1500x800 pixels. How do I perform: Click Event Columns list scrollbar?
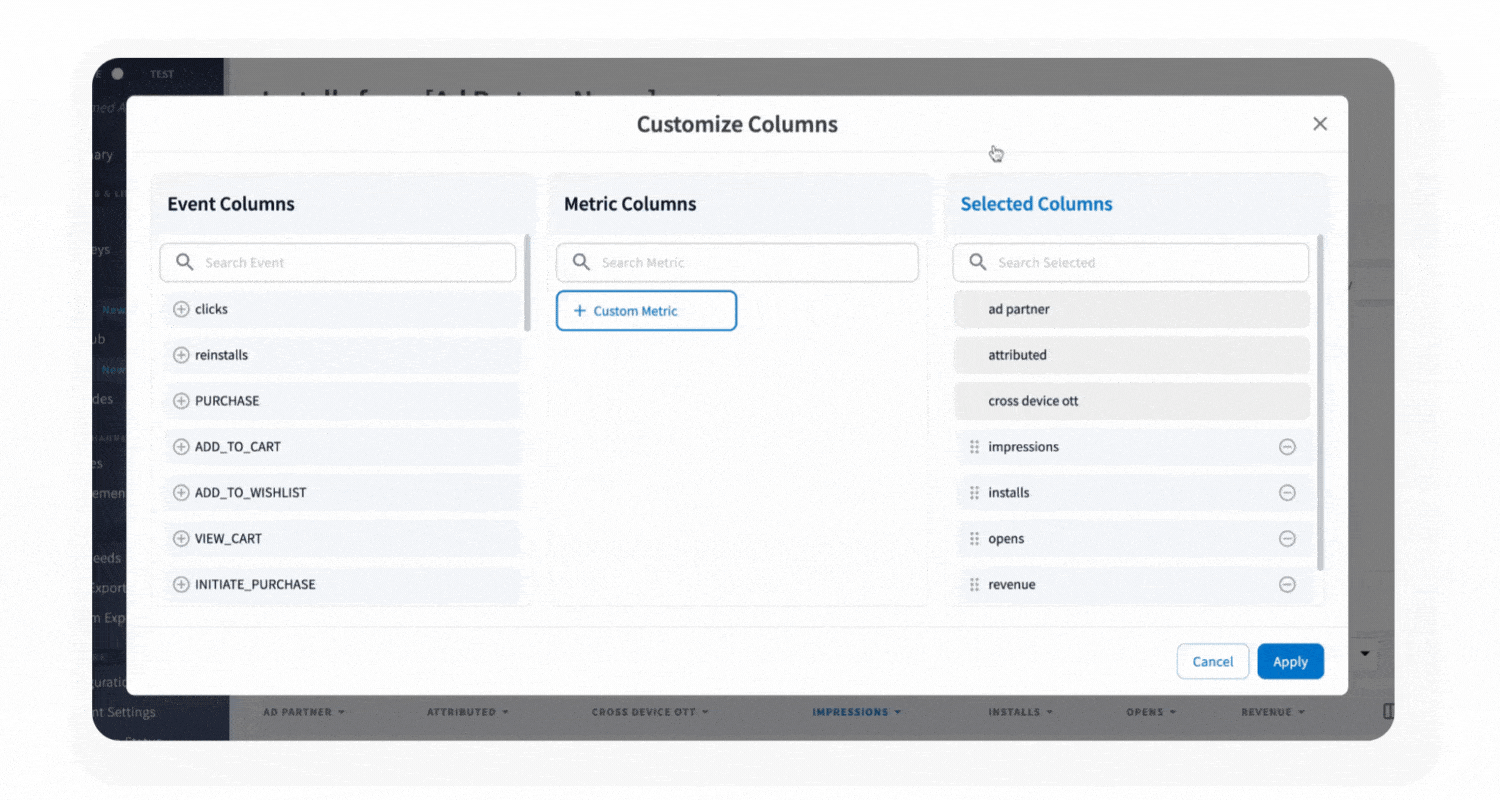[527, 283]
